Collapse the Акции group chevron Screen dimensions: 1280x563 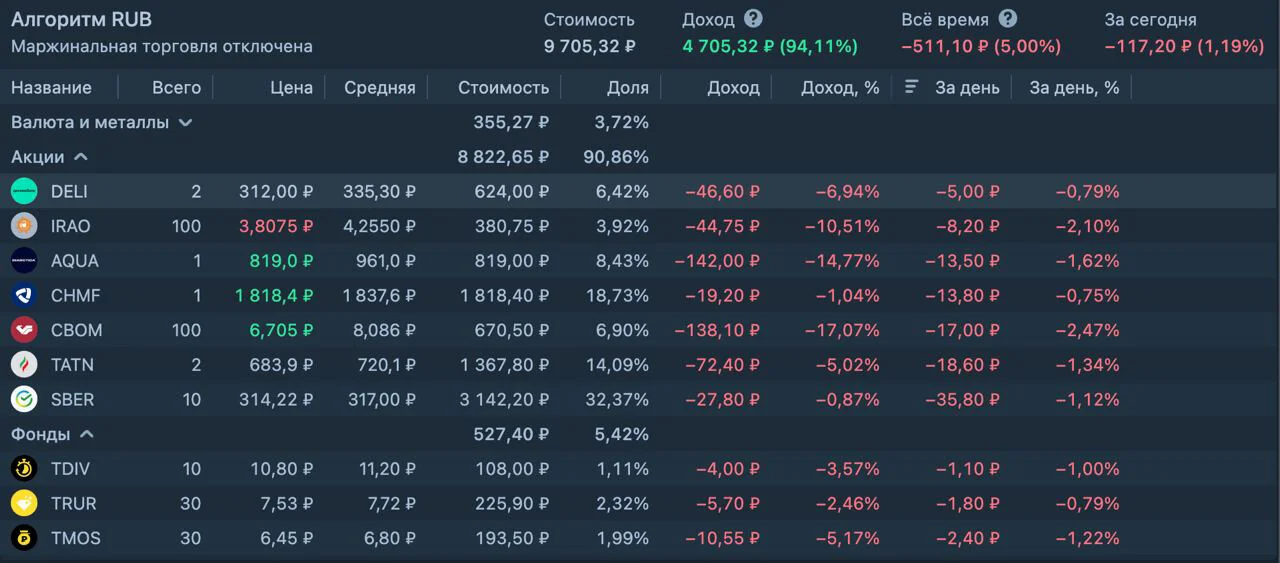[81, 157]
